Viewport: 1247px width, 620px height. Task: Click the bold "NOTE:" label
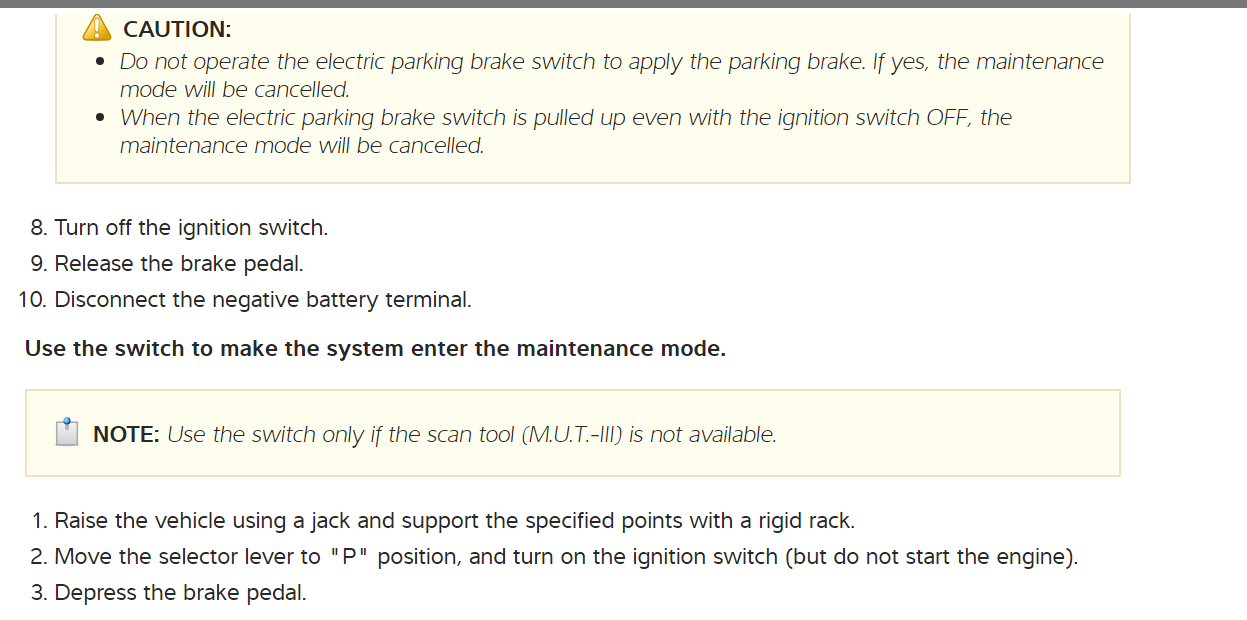126,435
